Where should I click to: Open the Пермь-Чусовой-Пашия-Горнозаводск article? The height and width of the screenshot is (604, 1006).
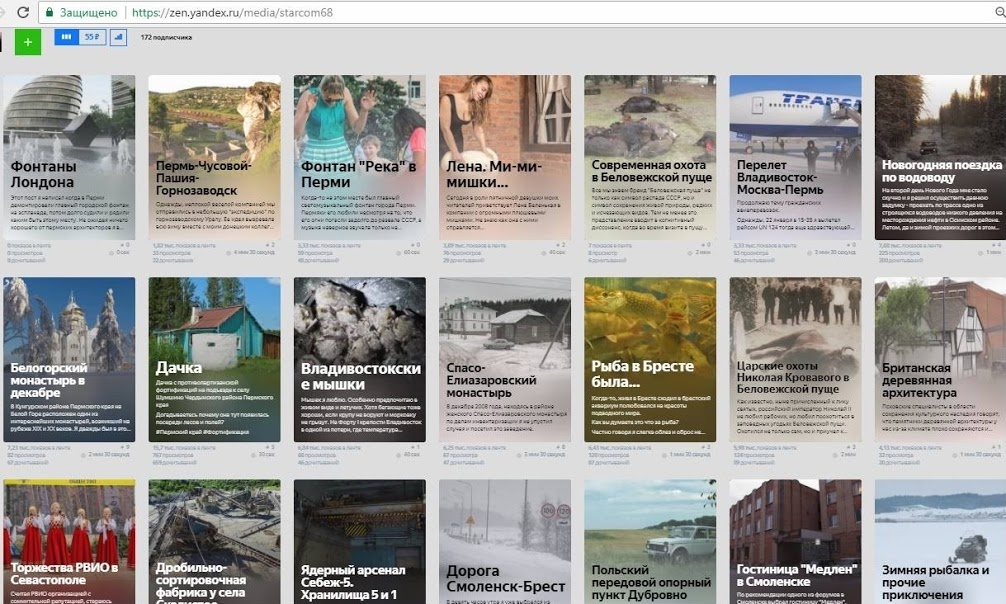click(214, 157)
